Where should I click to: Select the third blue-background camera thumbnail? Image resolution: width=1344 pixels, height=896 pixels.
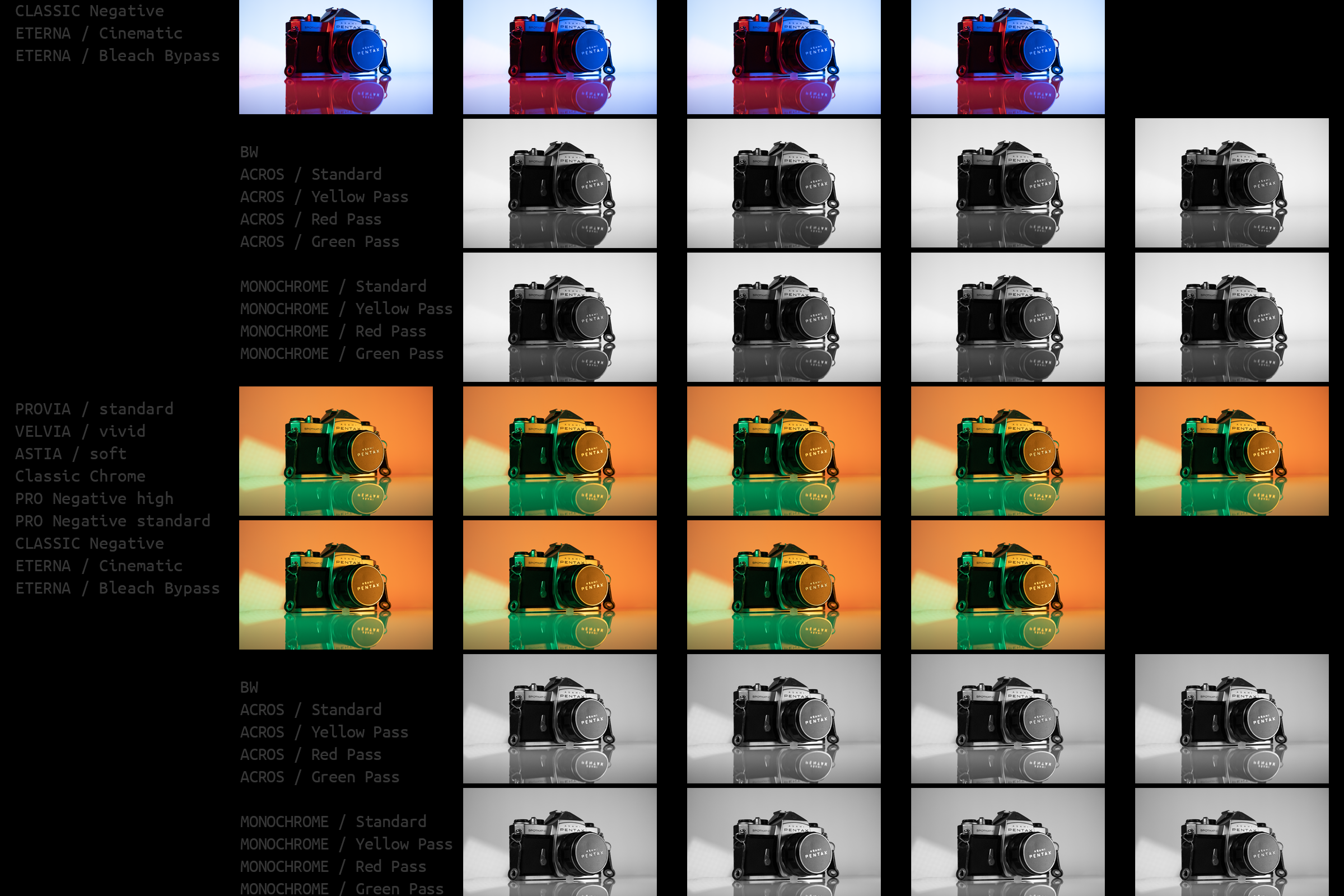784,57
